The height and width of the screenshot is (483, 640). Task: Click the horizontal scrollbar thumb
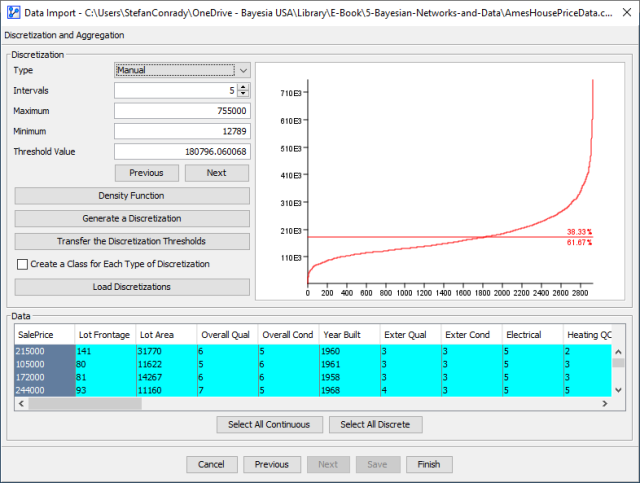85,403
